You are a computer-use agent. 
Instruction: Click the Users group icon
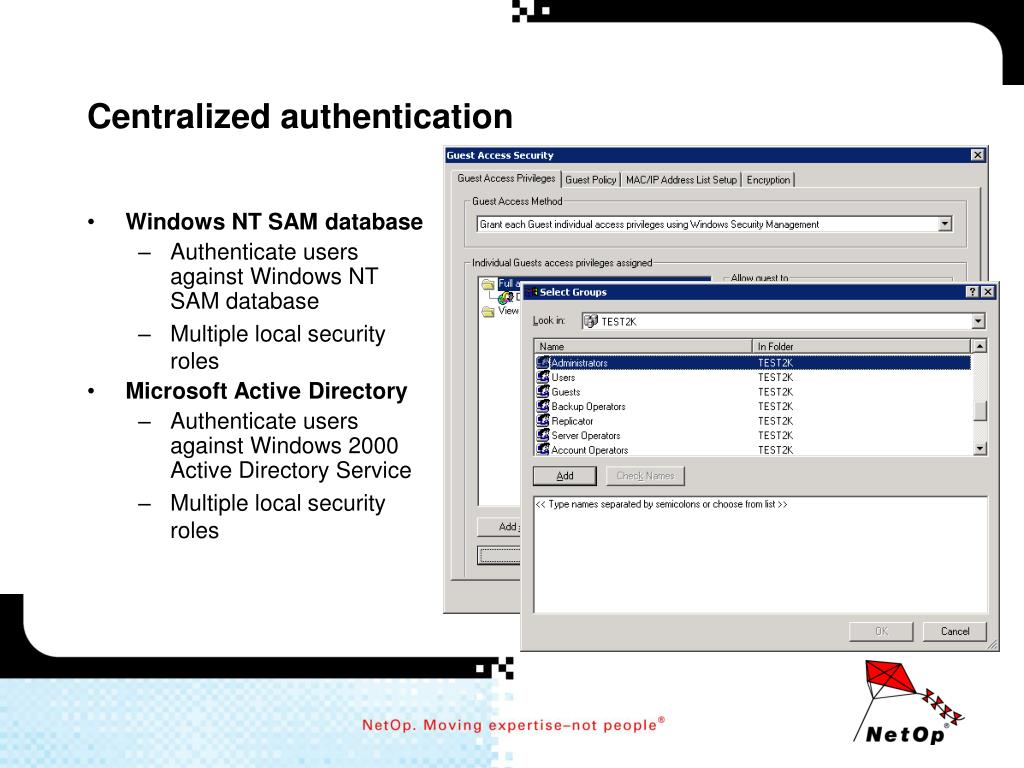pyautogui.click(x=543, y=377)
